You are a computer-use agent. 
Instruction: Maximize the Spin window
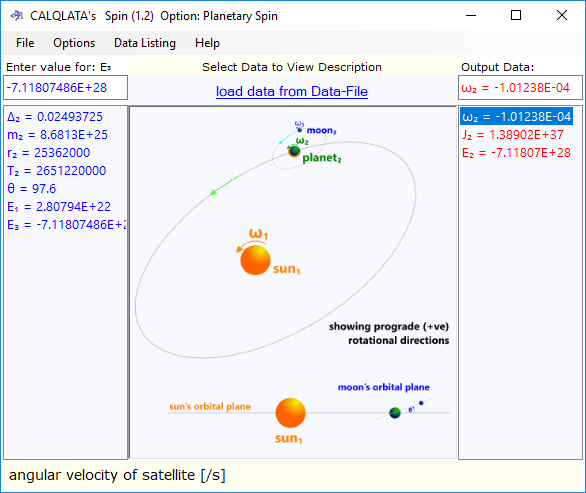(516, 15)
